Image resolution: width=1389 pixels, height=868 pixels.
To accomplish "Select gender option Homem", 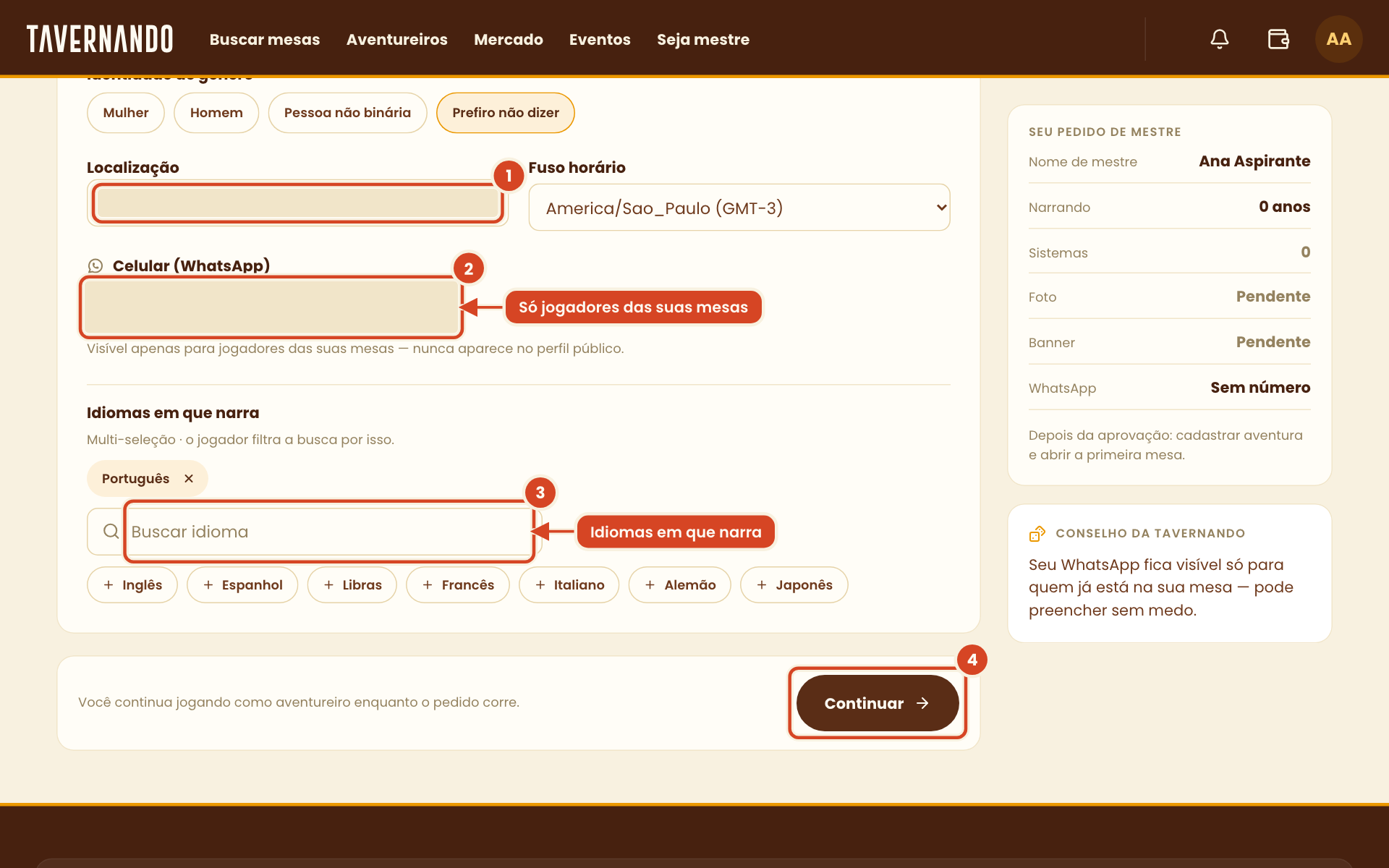I will pyautogui.click(x=216, y=113).
